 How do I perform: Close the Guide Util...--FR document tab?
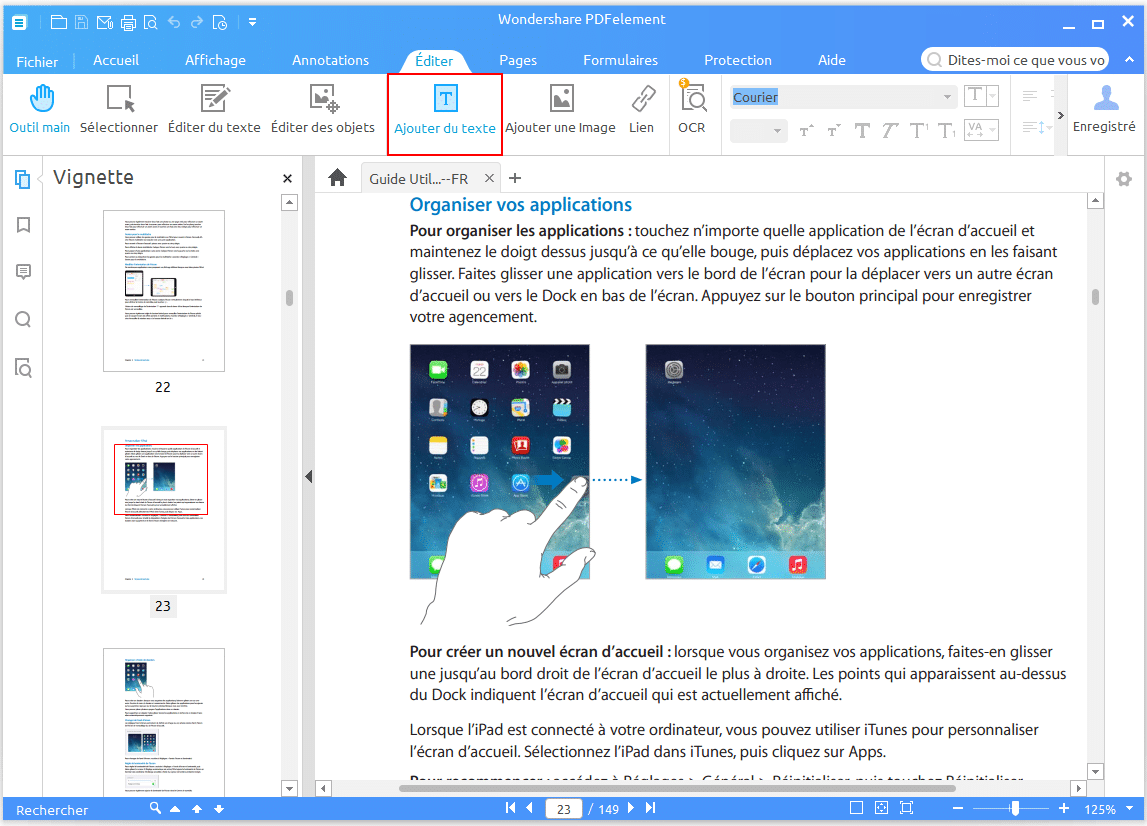[489, 178]
